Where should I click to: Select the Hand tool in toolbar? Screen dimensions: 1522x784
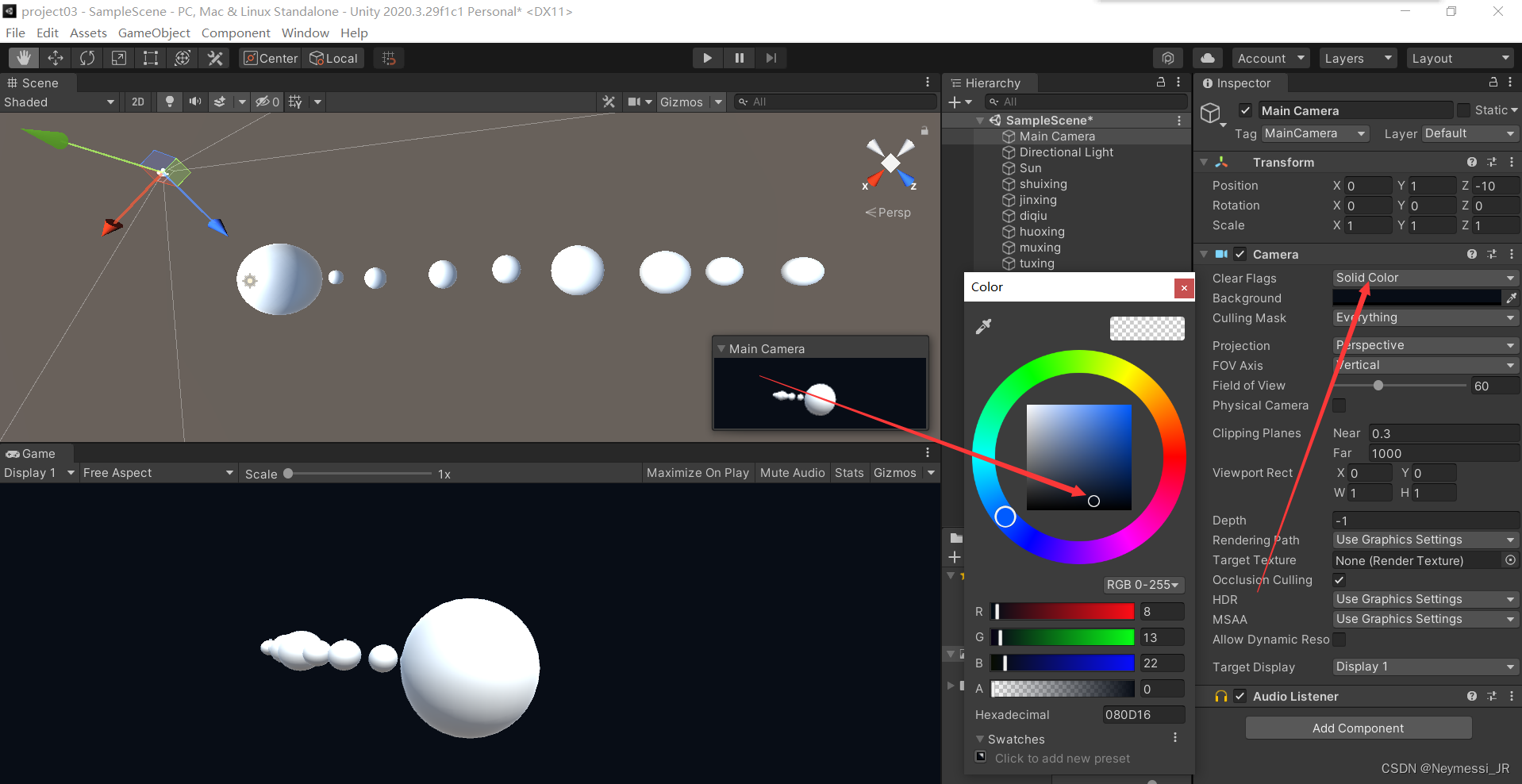(x=24, y=58)
